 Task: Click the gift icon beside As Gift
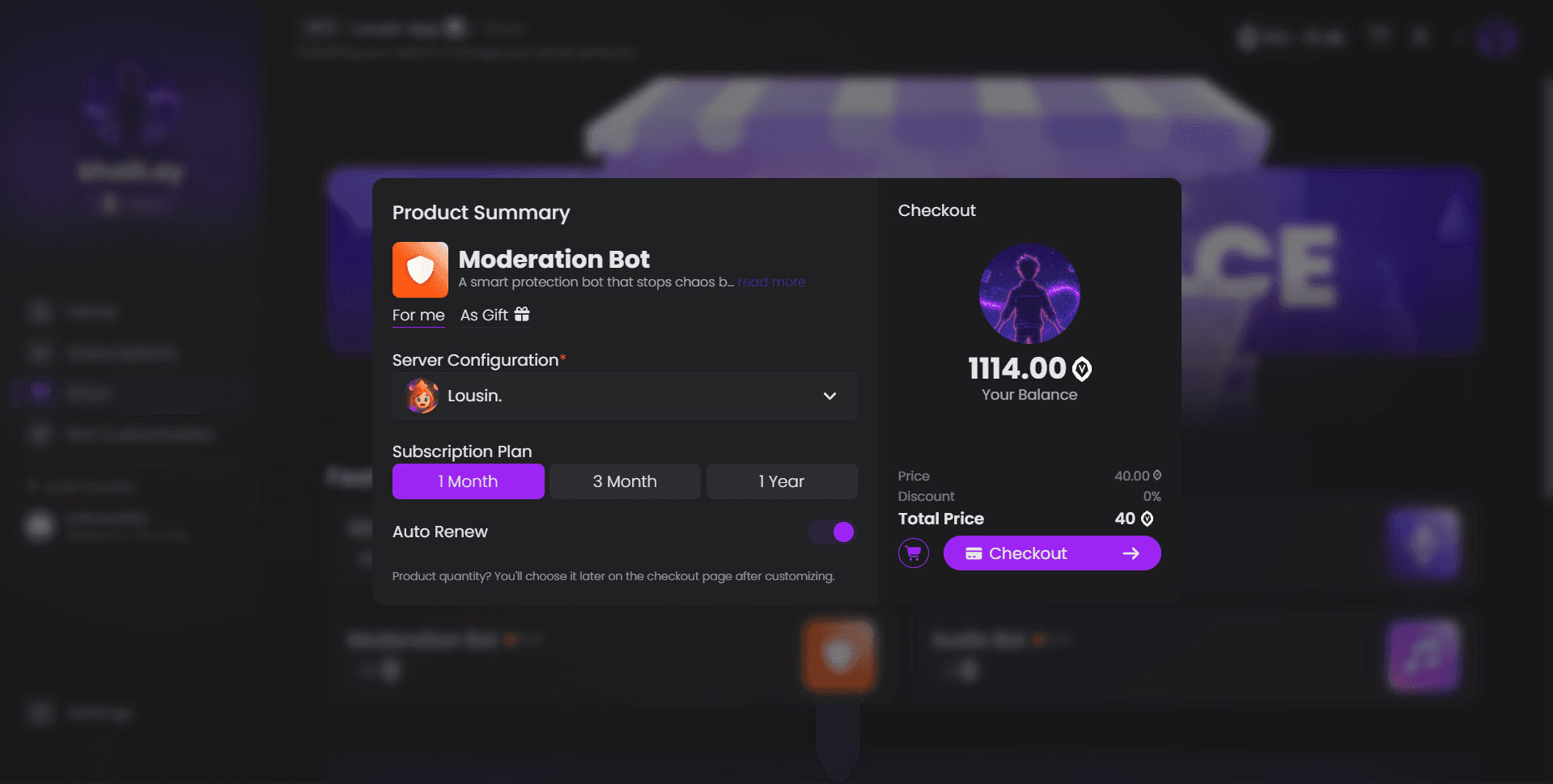click(x=522, y=314)
